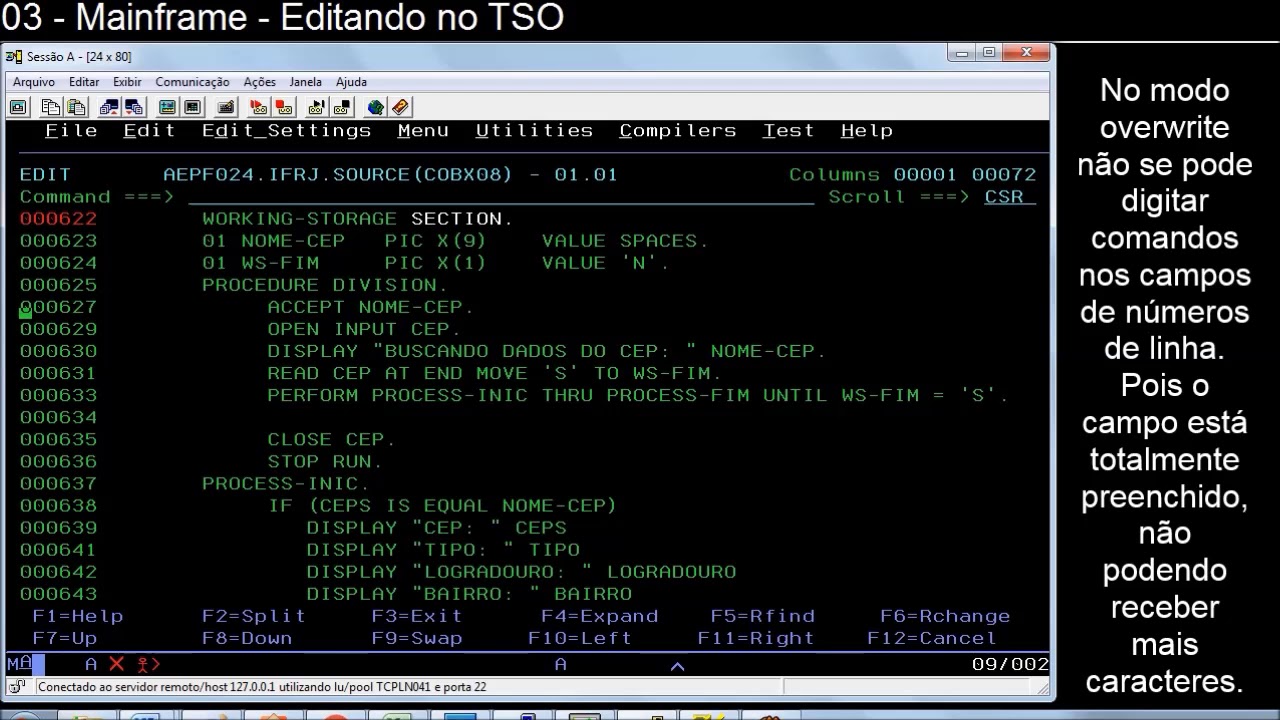Screen dimensions: 1280x720
Task: Click the Send File to Host icon
Action: point(109,107)
